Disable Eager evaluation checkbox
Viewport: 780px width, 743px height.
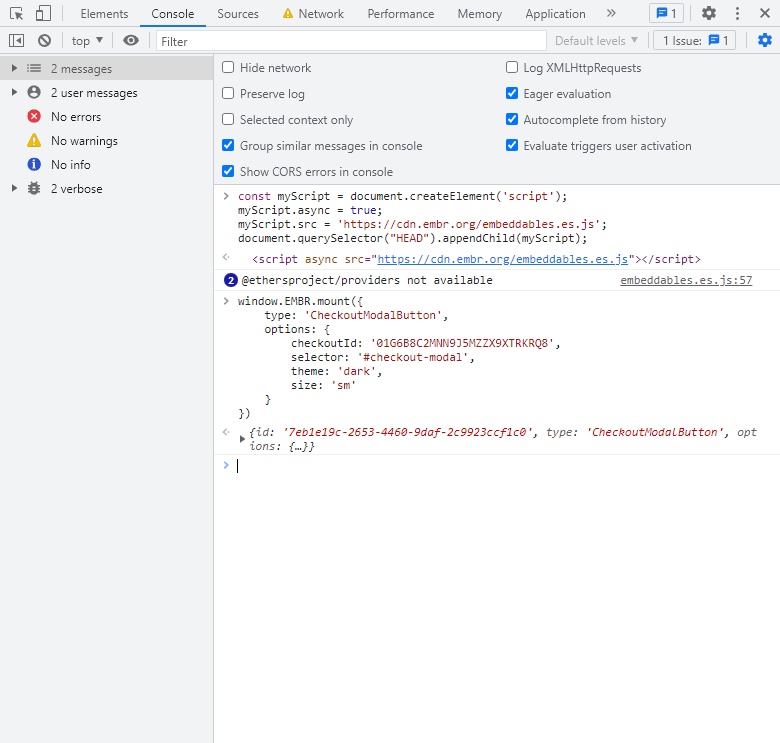pos(512,93)
